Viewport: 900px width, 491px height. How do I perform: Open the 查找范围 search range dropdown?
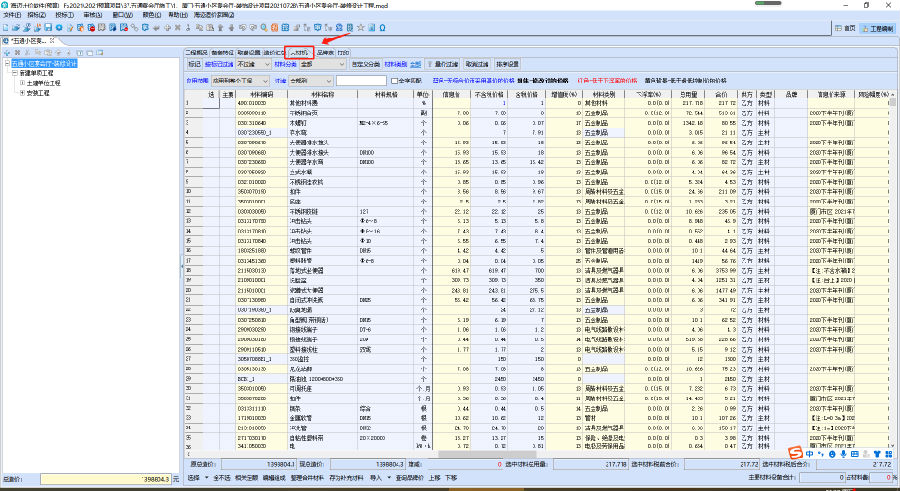tap(240, 80)
